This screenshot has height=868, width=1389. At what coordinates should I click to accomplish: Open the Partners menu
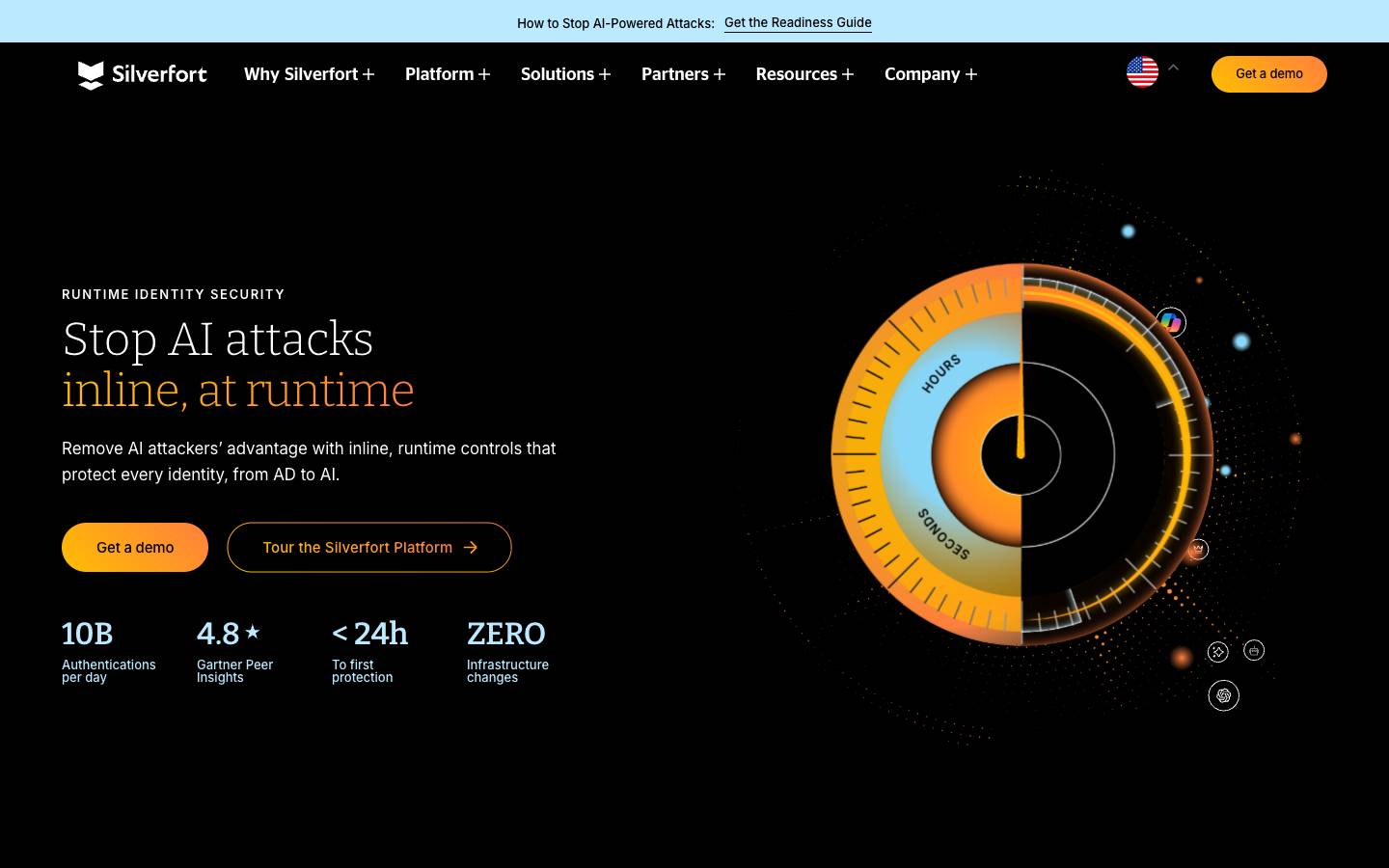[x=683, y=74]
